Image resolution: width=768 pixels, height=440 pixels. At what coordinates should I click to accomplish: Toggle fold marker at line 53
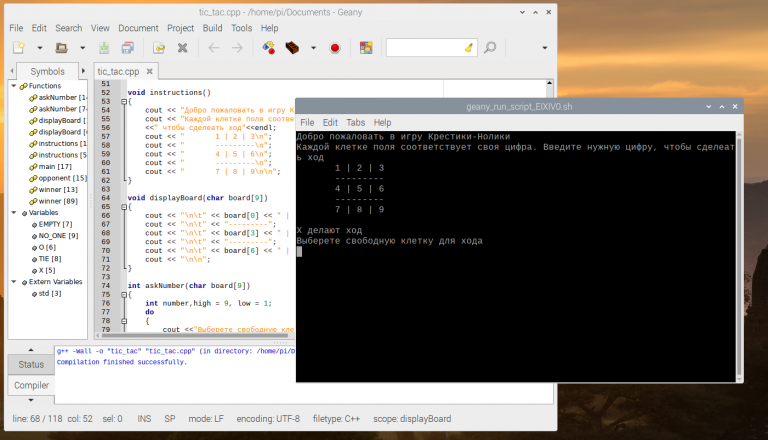pyautogui.click(x=124, y=101)
